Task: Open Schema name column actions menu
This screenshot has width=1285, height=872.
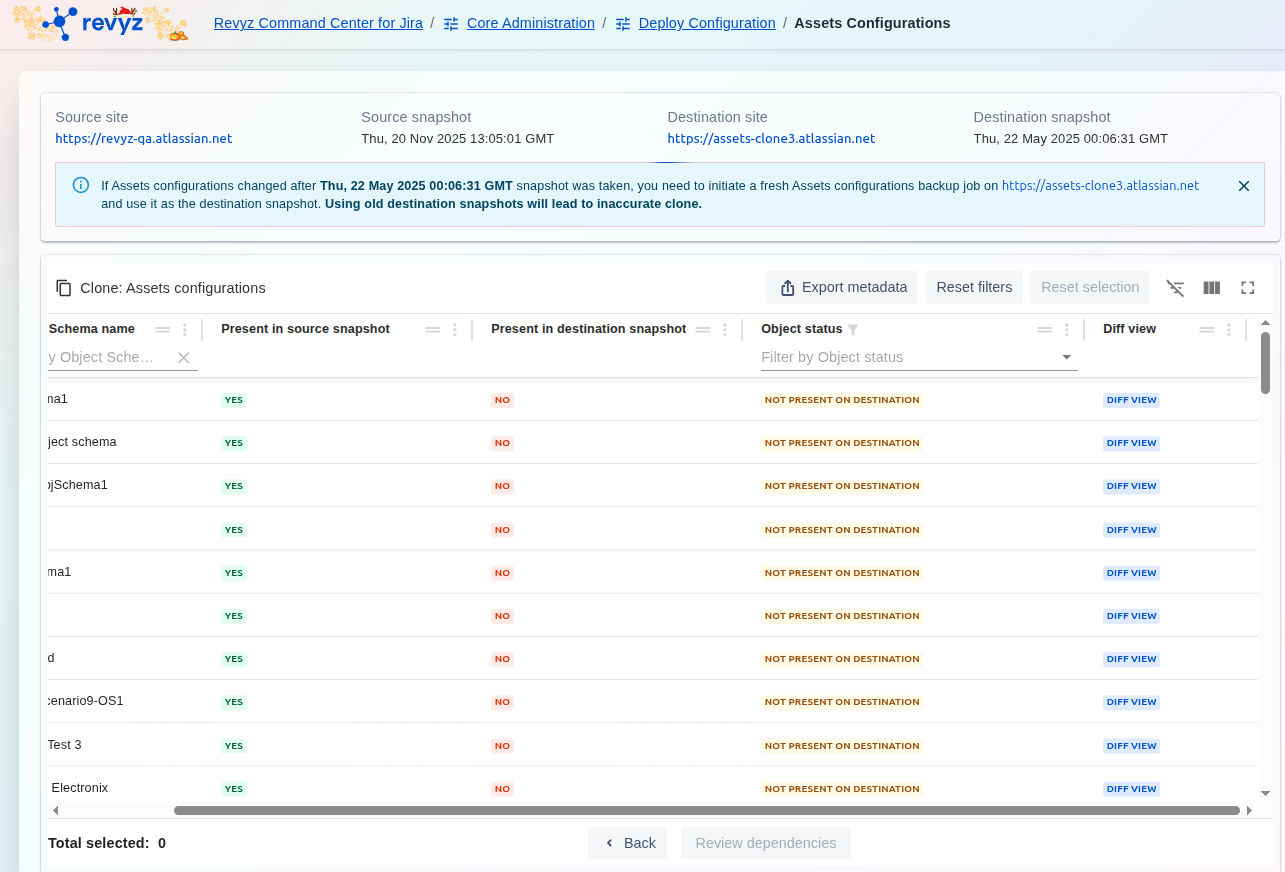Action: pos(185,330)
